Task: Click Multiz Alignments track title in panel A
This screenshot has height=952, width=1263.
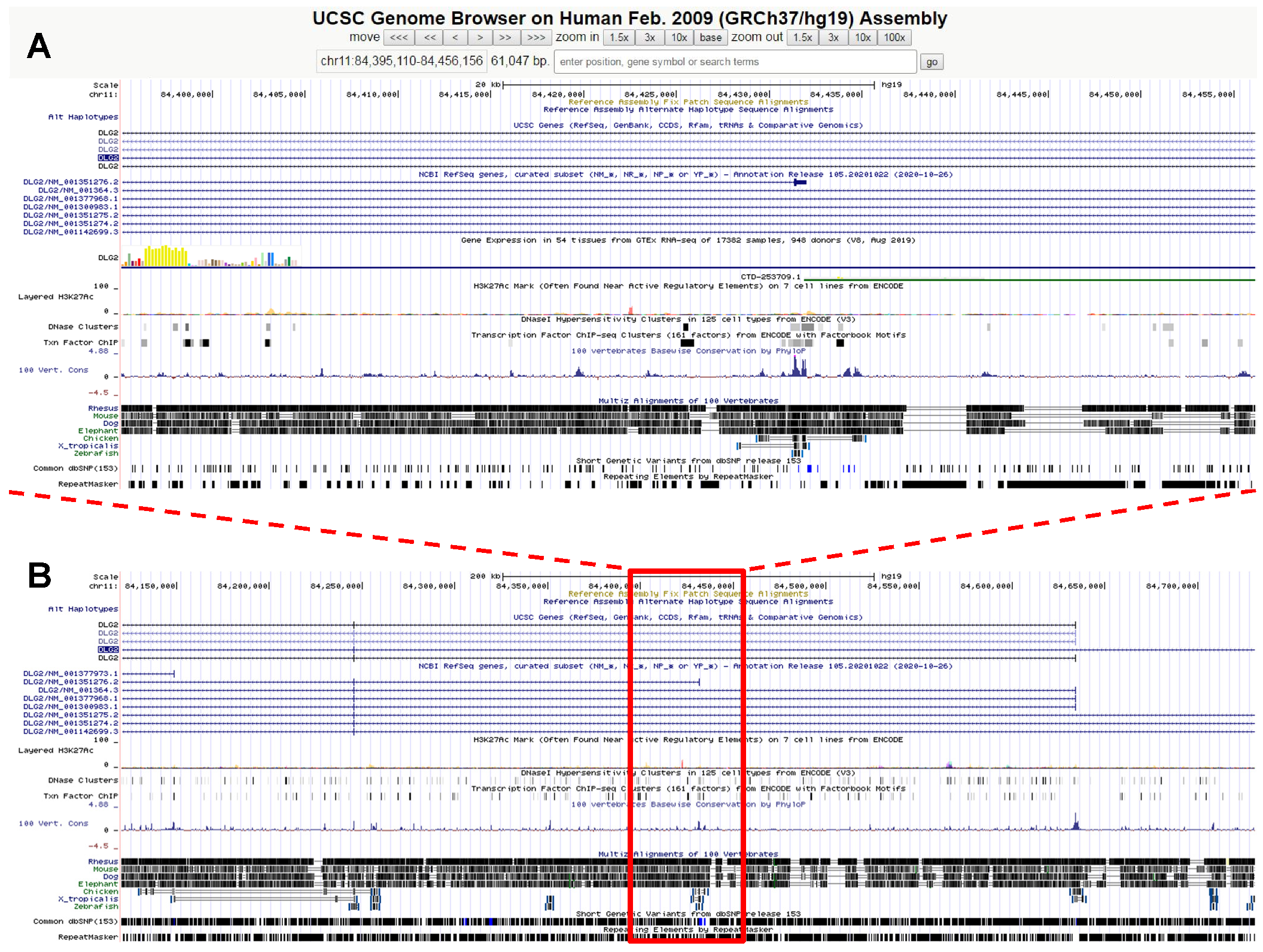Action: tap(689, 401)
